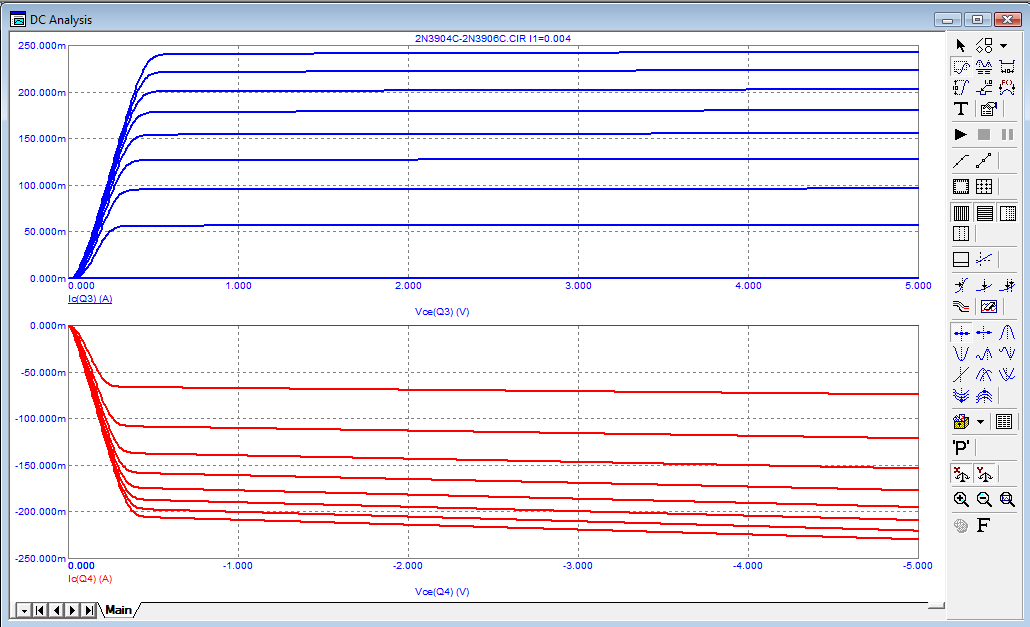The image size is (1030, 627).
Task: Select the Bottom cursor mode icon
Action: click(1007, 375)
